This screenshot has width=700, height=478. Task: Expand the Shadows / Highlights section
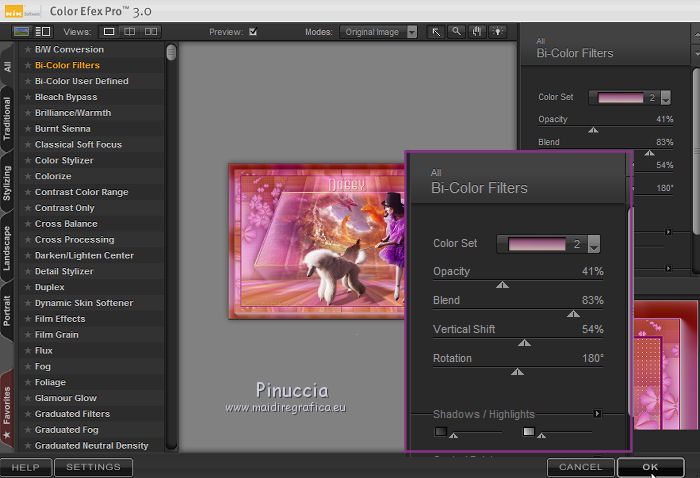[598, 413]
